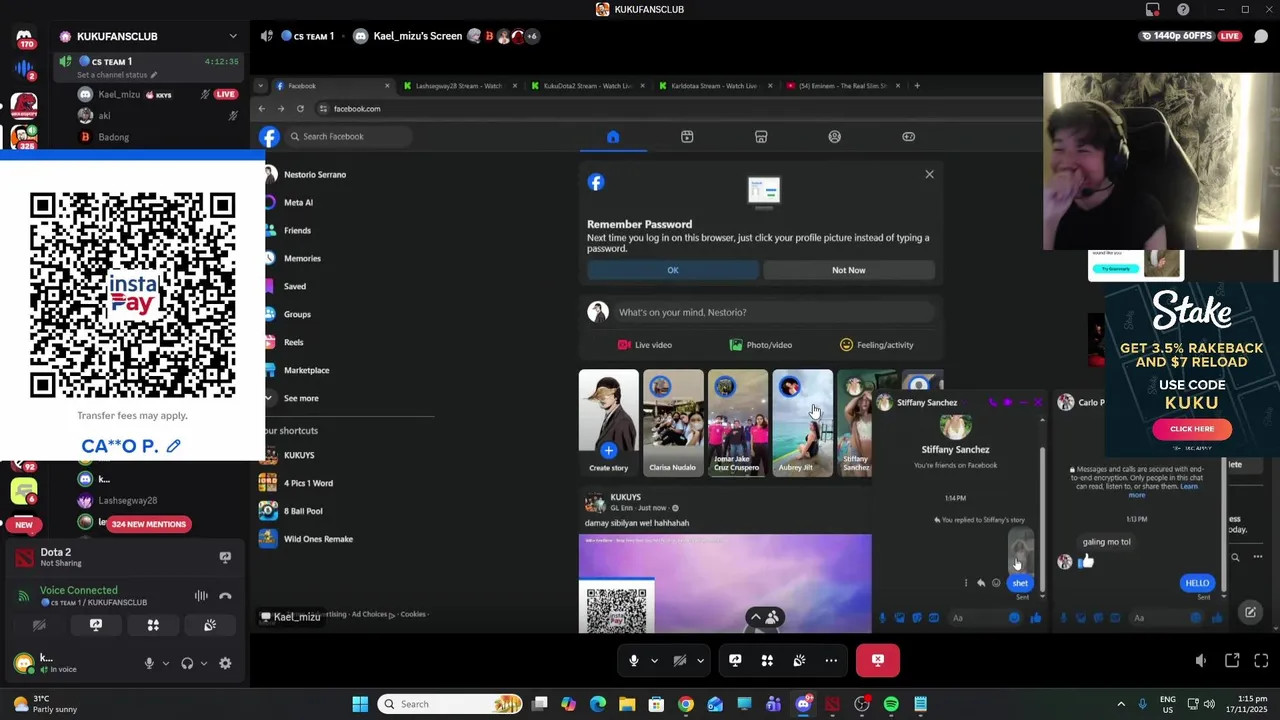
Task: Open new browser tab plus button
Action: point(917,86)
